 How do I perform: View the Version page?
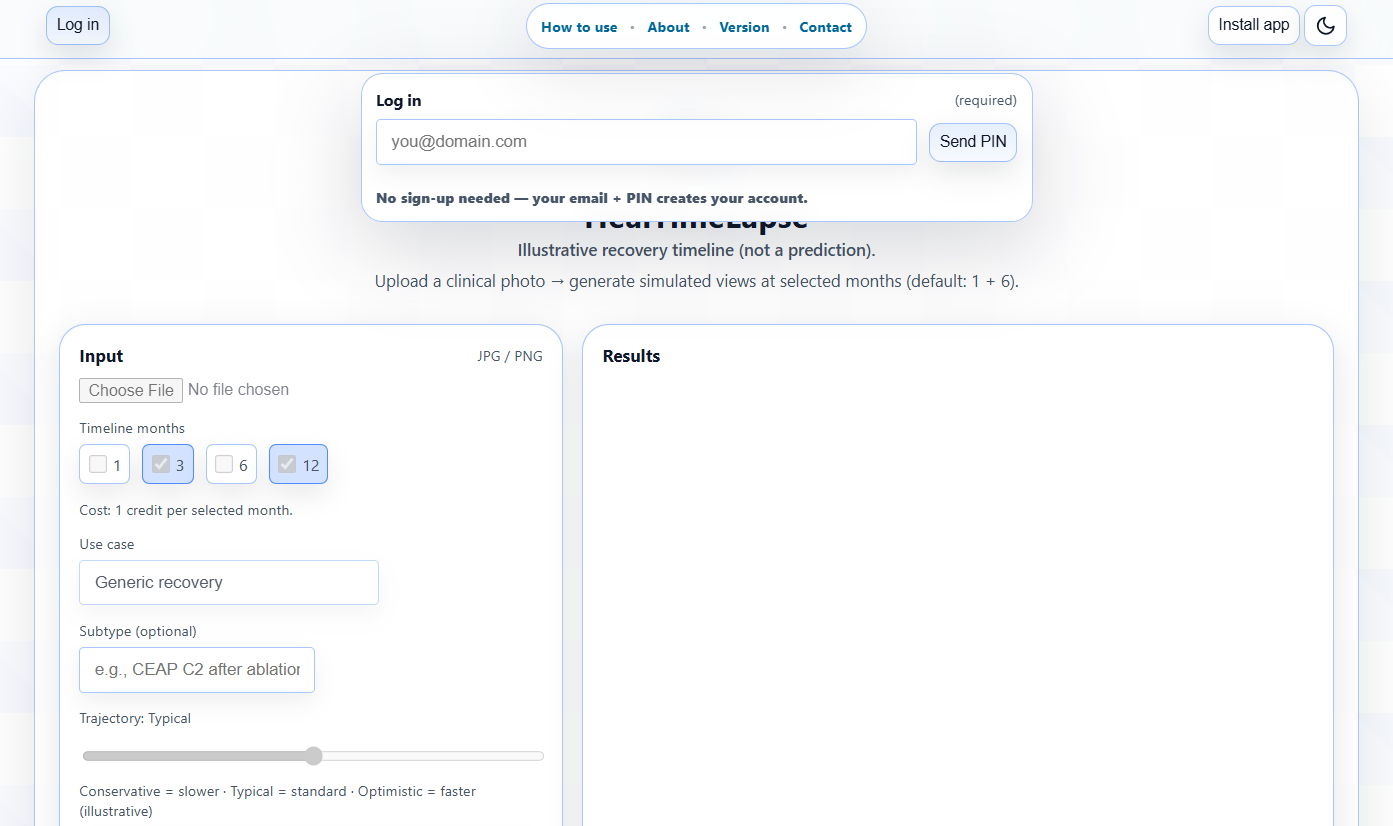[744, 27]
